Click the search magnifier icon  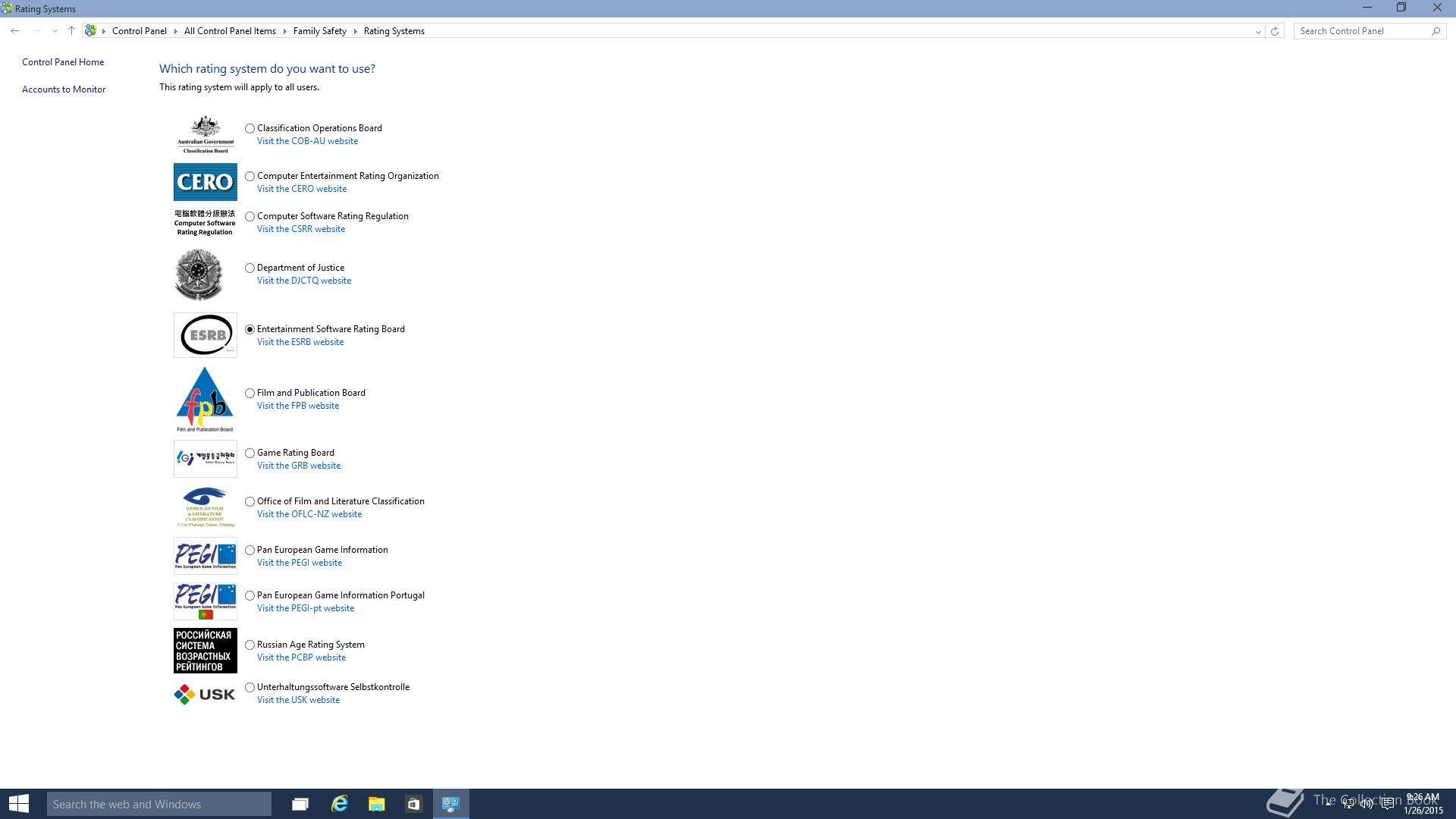(1436, 31)
